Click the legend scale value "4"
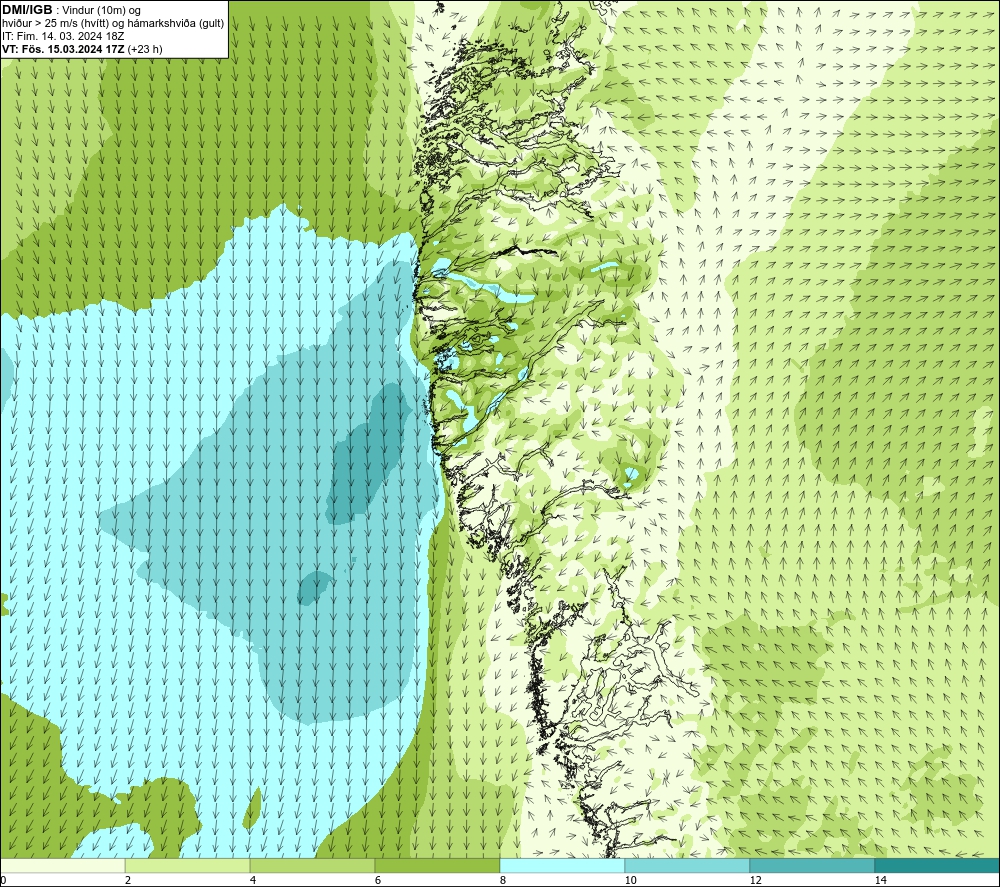1000x887 pixels. pyautogui.click(x=253, y=880)
